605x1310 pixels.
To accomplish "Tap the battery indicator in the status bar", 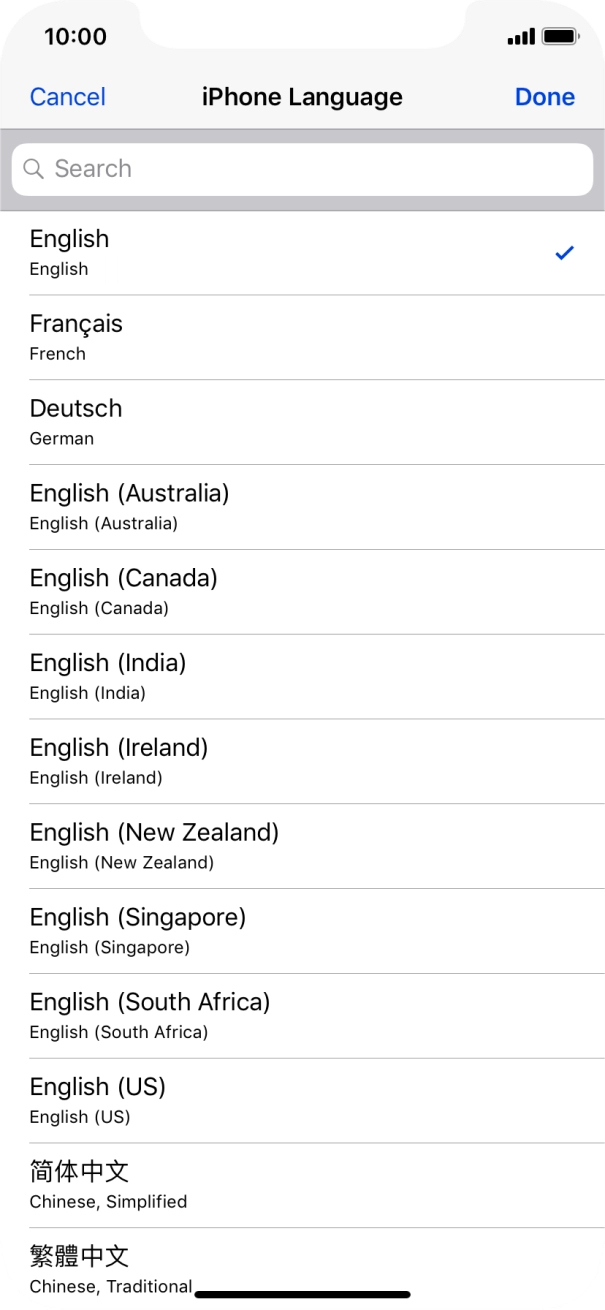I will click(557, 35).
